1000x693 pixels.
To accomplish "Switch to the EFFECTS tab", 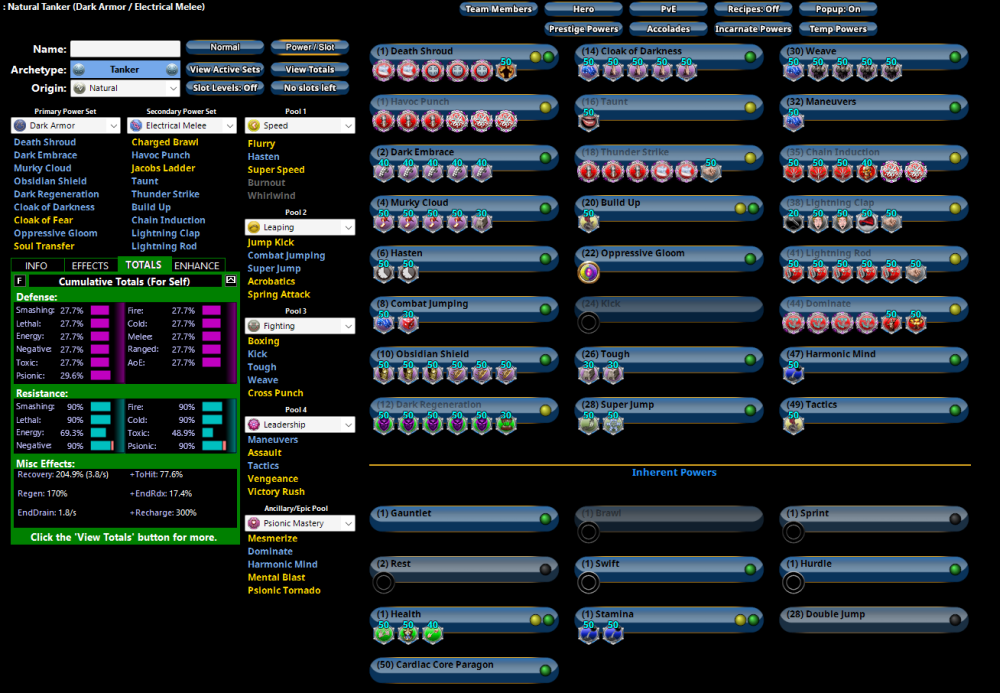I will (90, 265).
